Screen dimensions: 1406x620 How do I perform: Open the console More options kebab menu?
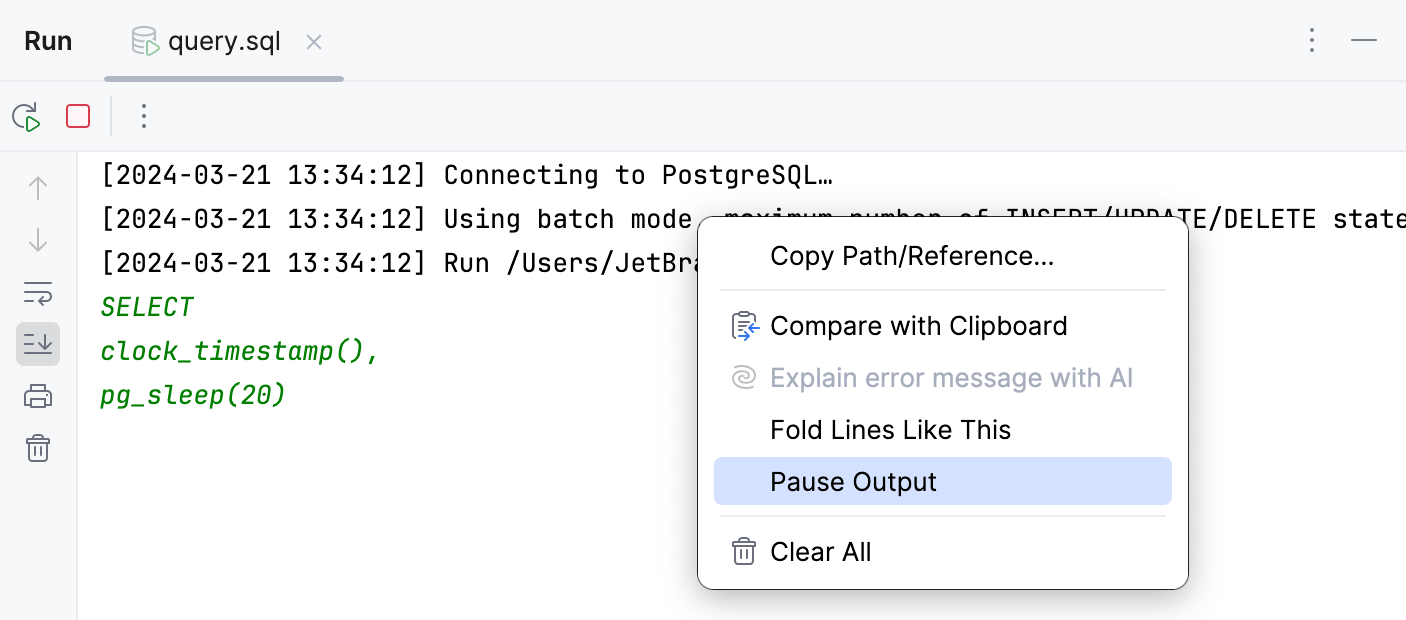pyautogui.click(x=144, y=116)
